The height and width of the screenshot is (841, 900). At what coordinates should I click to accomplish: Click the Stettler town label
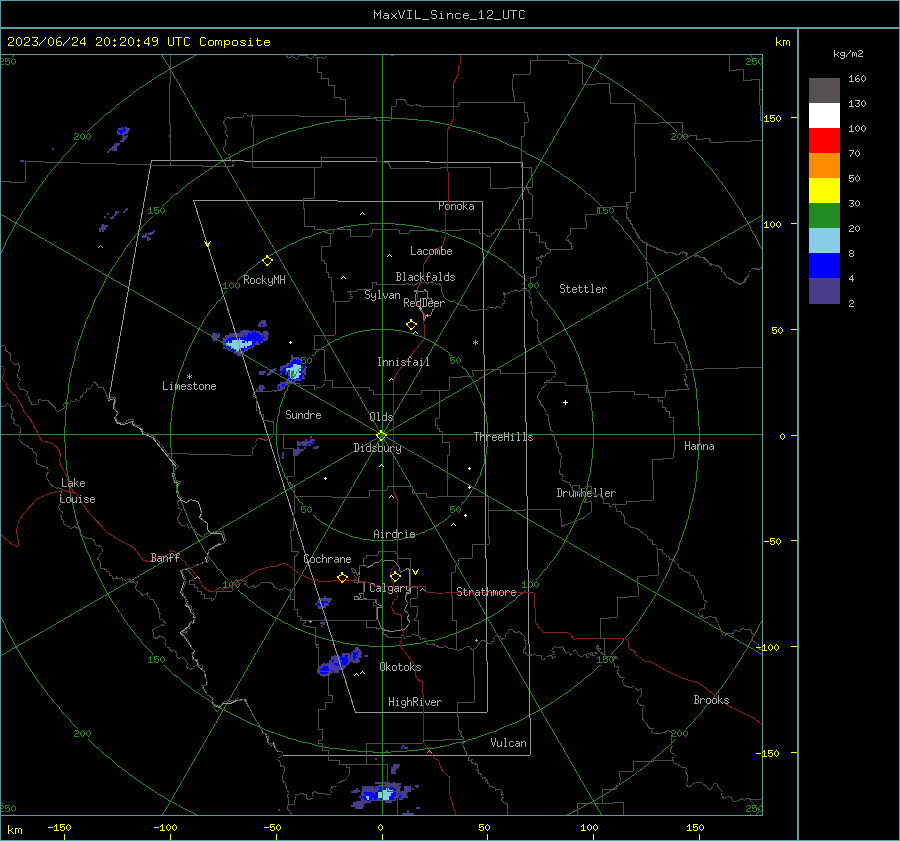click(x=583, y=289)
